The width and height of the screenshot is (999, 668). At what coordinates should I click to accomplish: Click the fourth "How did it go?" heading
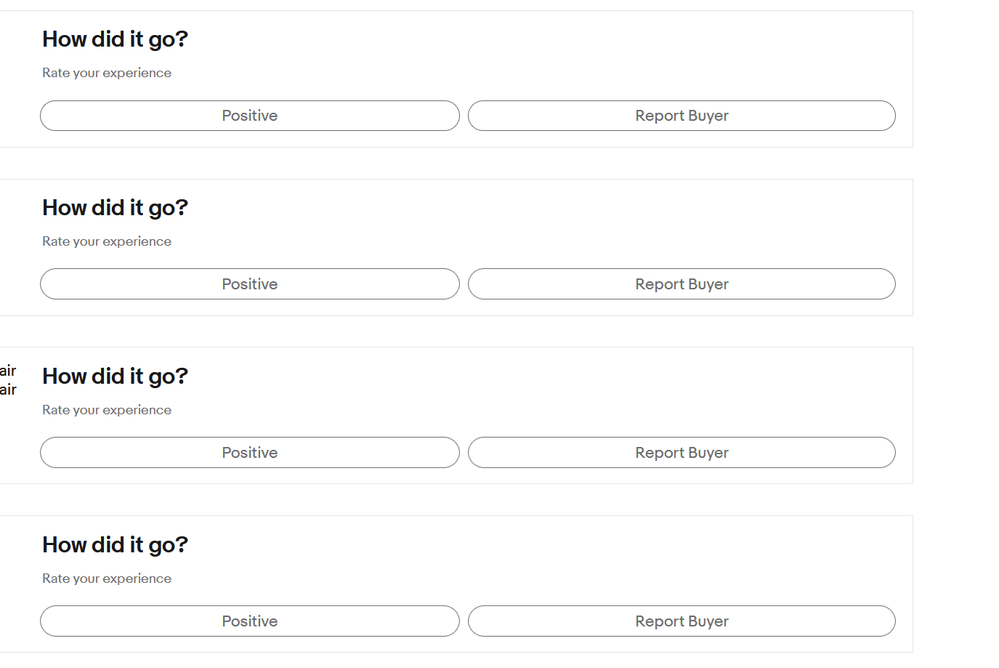point(115,545)
